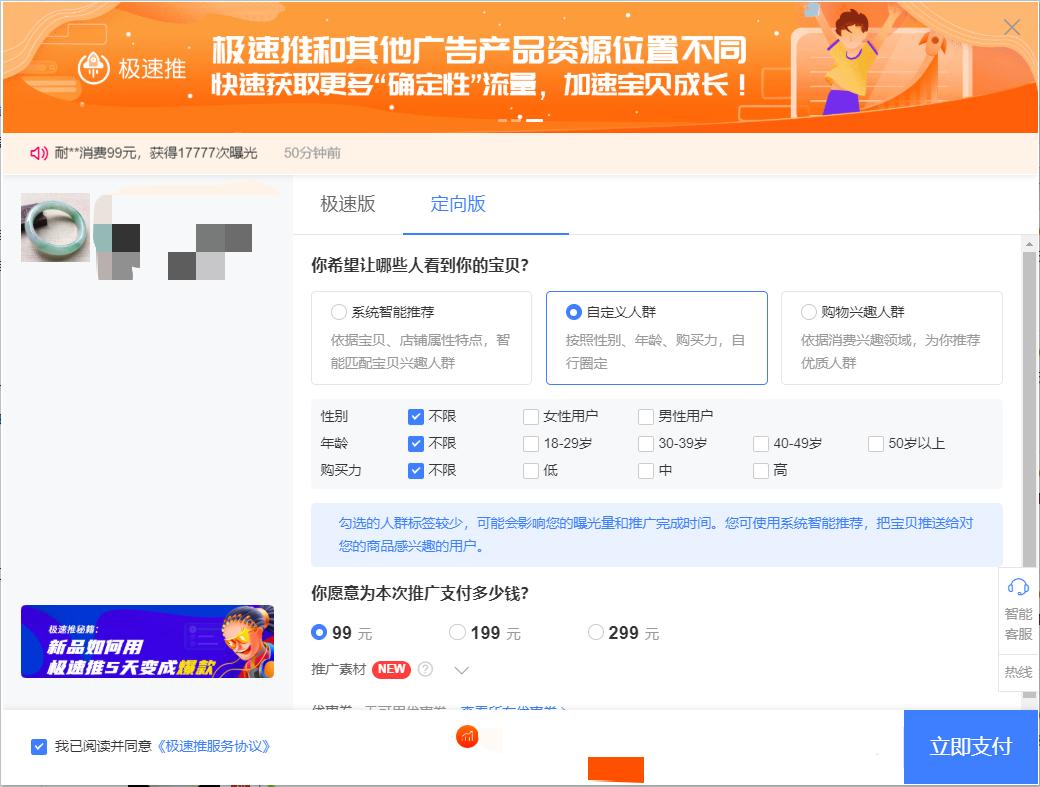Click the 热线 hotline entry
Viewport: 1040px width, 787px height.
click(1018, 672)
